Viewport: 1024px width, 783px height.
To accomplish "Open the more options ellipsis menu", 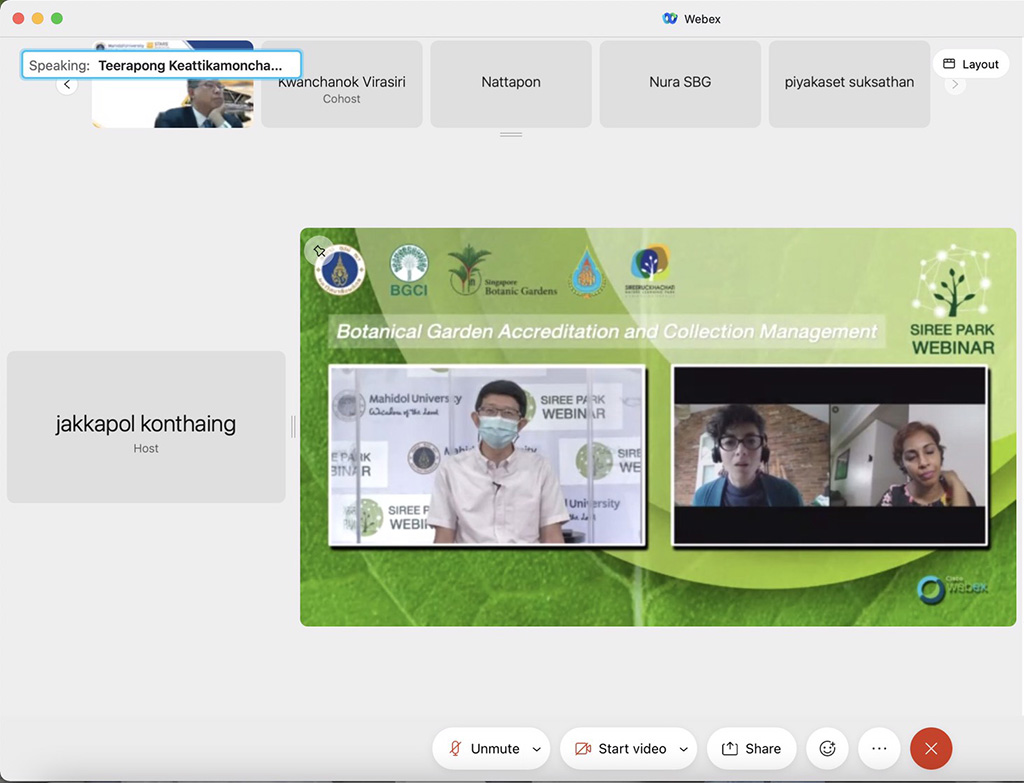I will point(879,748).
